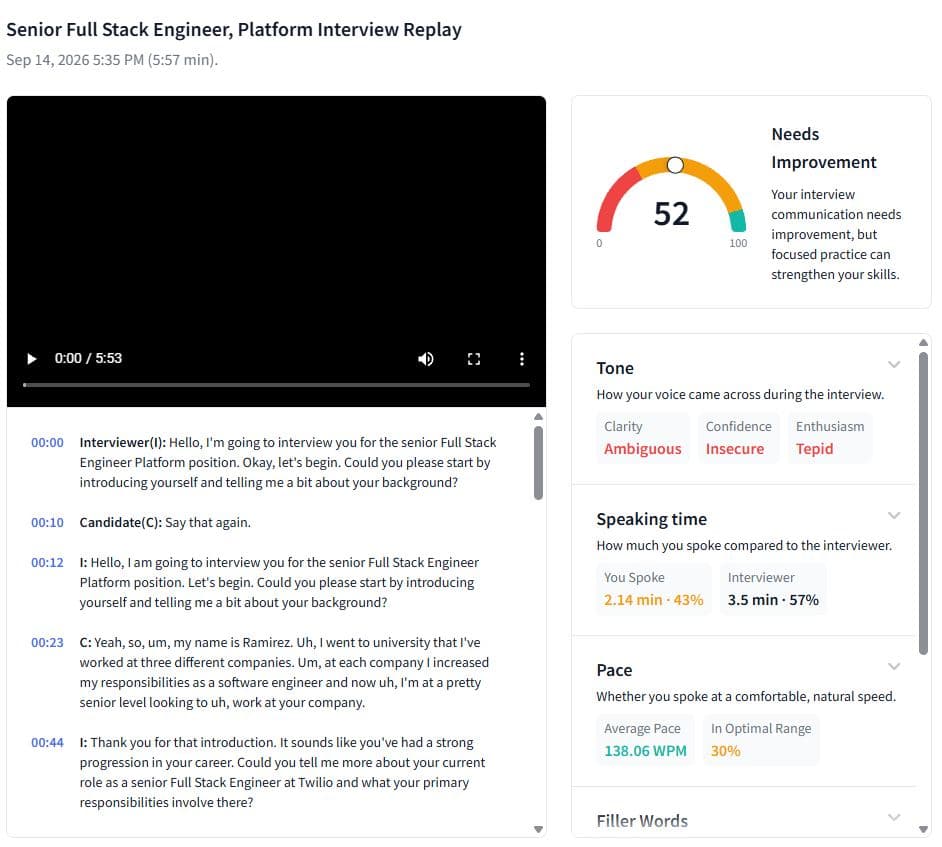Click the Needs Improvement heading

824,148
